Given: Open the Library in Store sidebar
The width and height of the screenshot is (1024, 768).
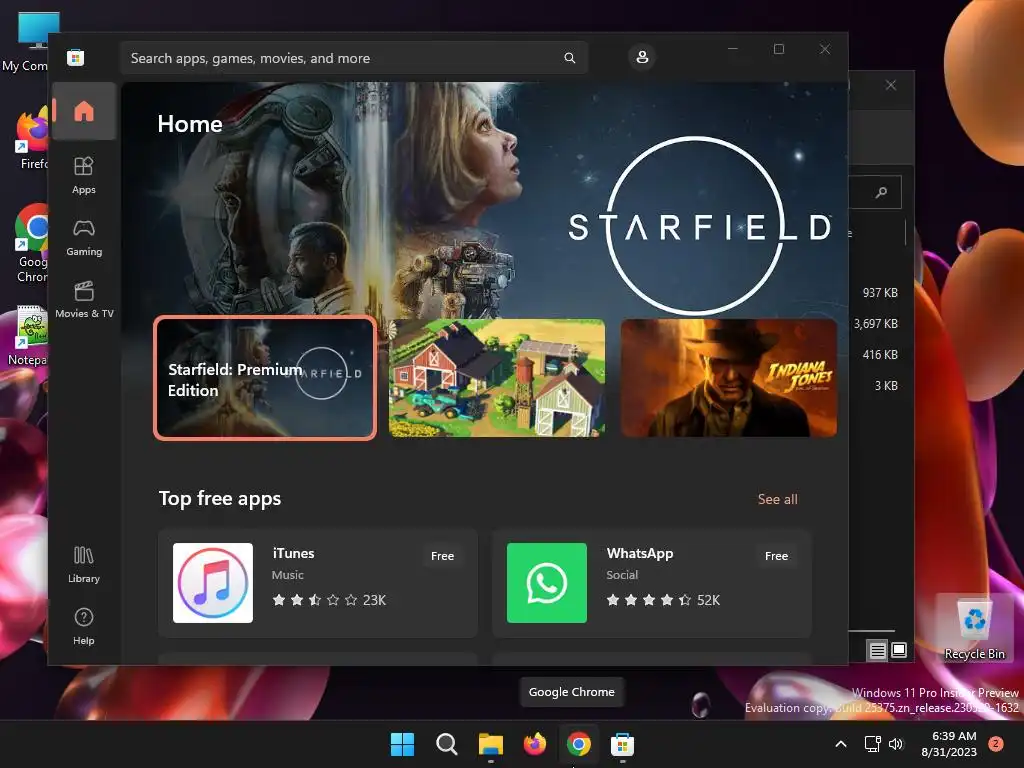Looking at the screenshot, I should [84, 564].
